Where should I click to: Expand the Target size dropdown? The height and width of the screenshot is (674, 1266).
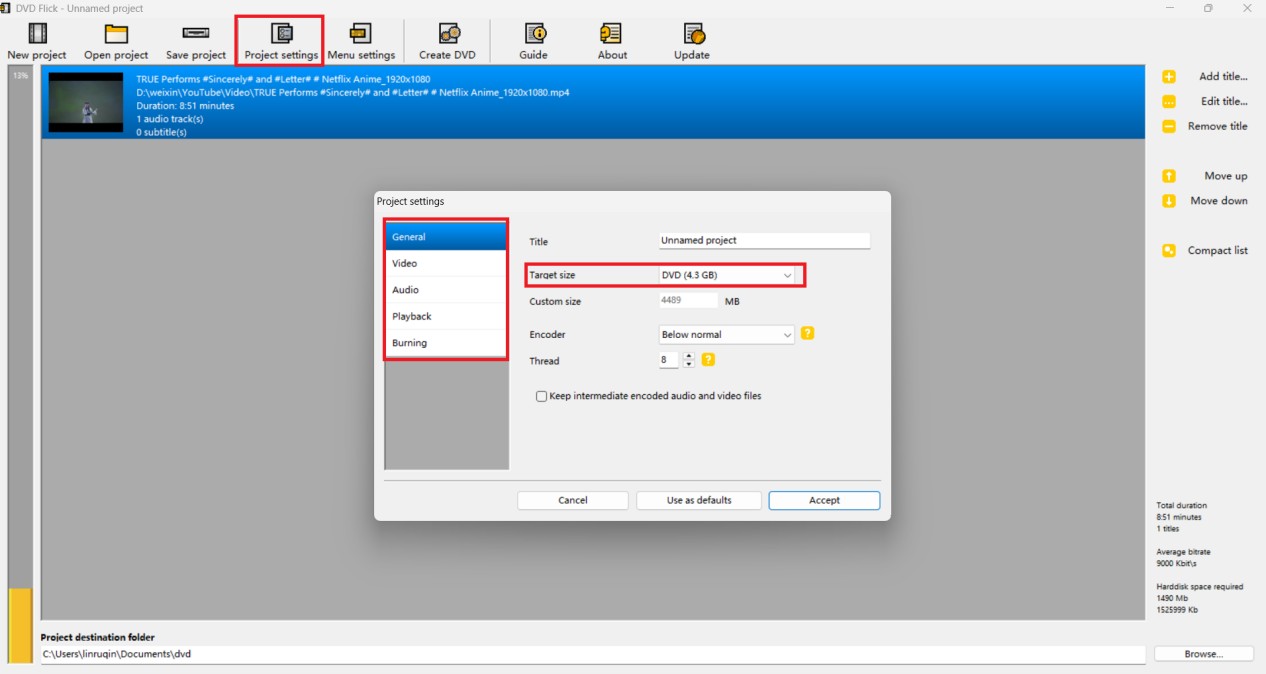tap(787, 275)
